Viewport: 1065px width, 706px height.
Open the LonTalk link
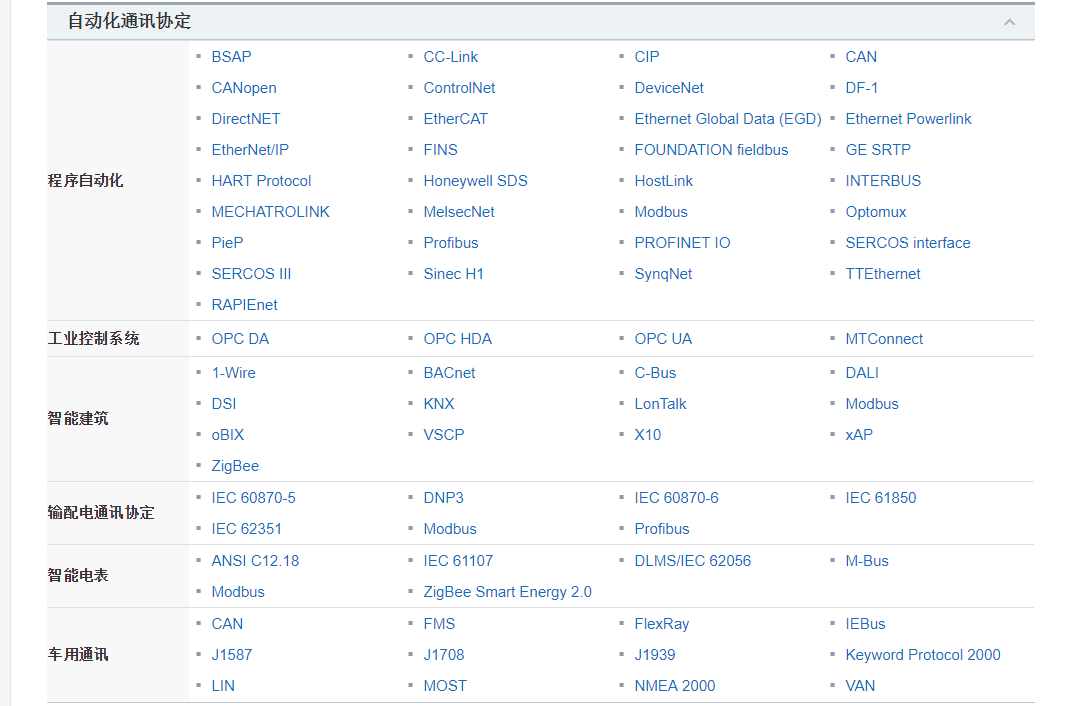[x=660, y=404]
